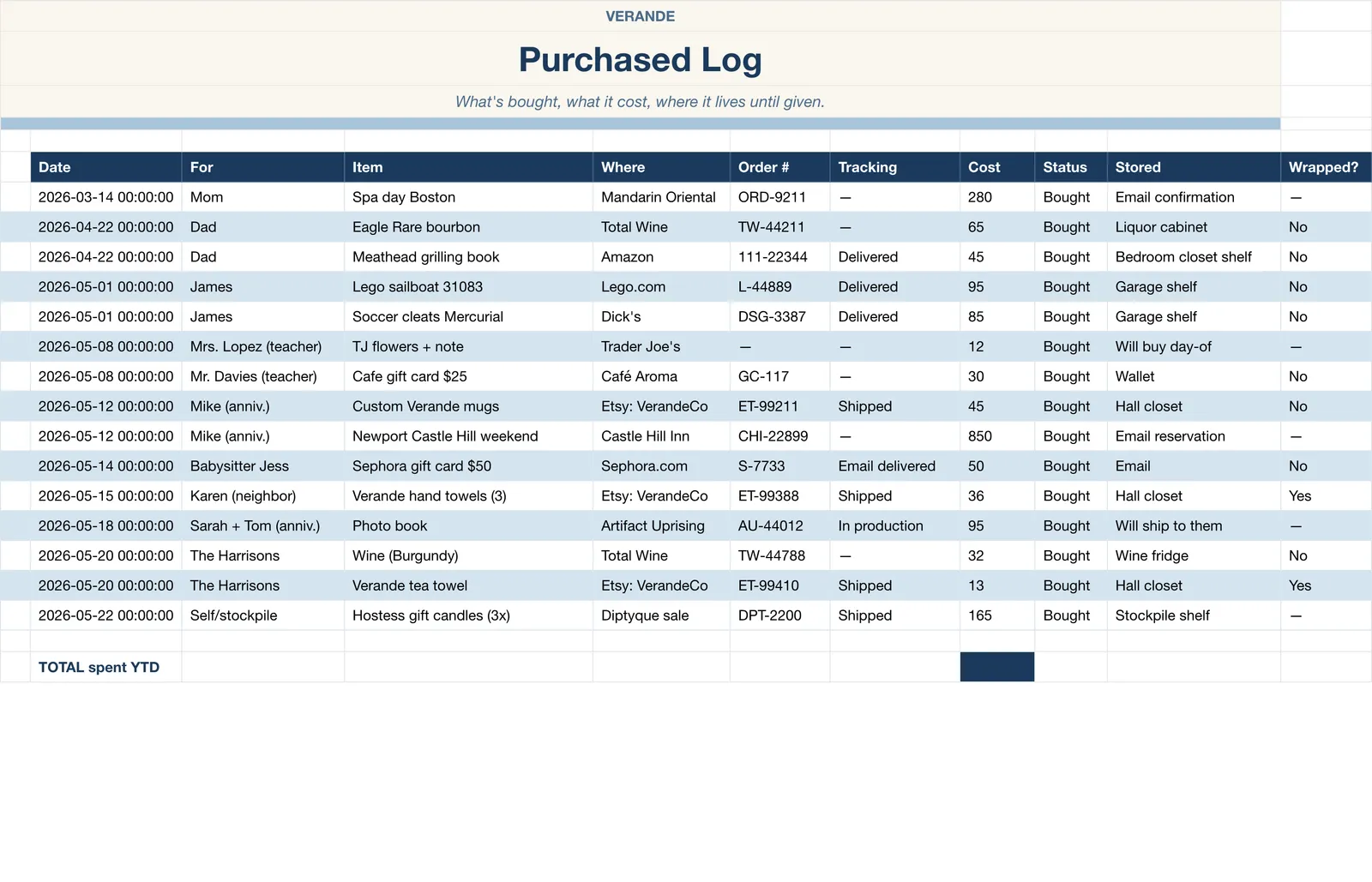This screenshot has height=882, width=1372.
Task: Select the Cost column header
Action: tap(997, 167)
